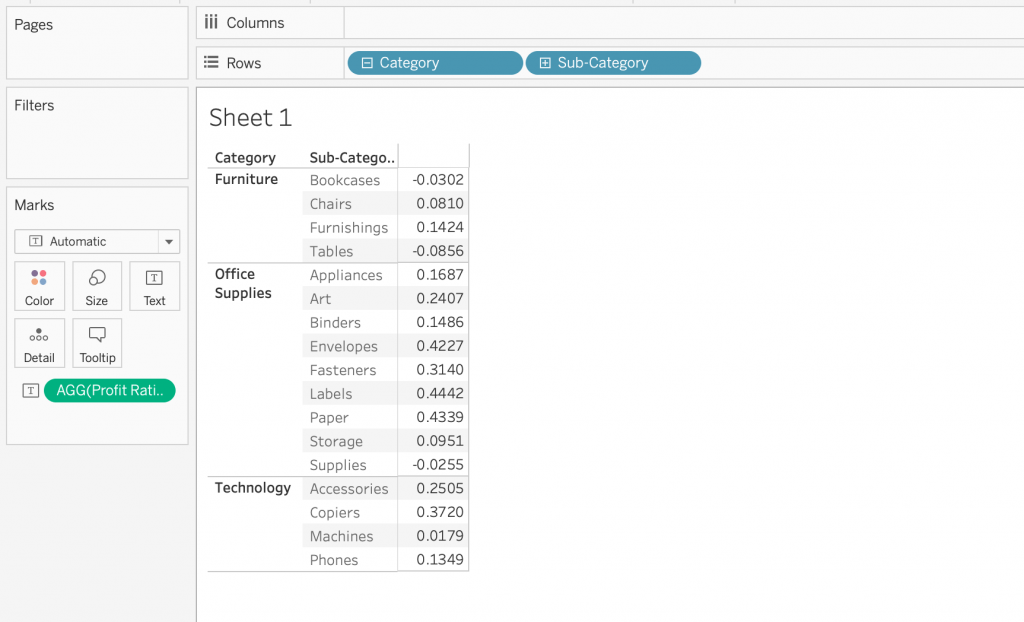Click the Text marks card icon
The height and width of the screenshot is (622, 1024).
pos(154,278)
